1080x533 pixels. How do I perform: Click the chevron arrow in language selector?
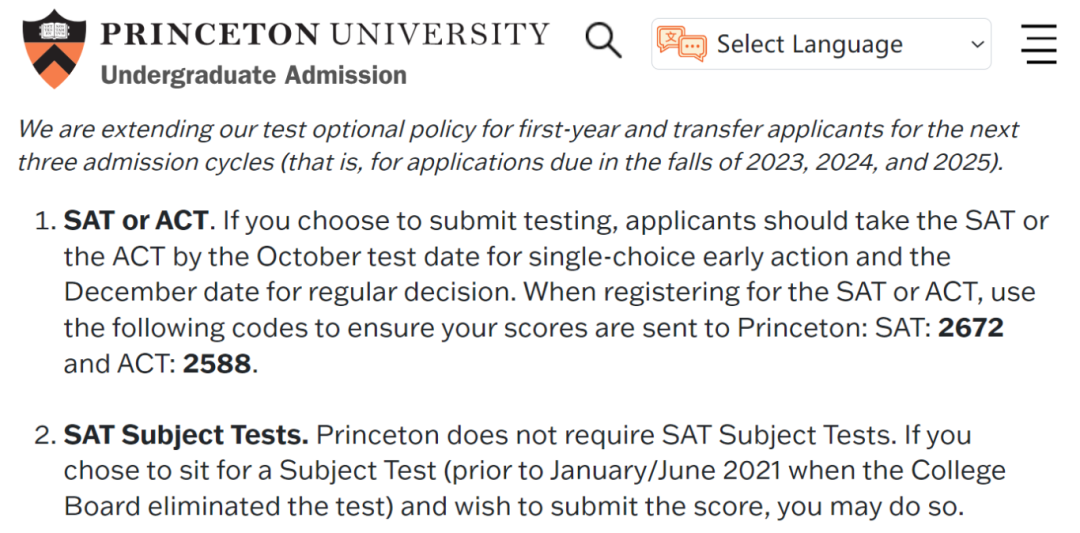[x=977, y=45]
